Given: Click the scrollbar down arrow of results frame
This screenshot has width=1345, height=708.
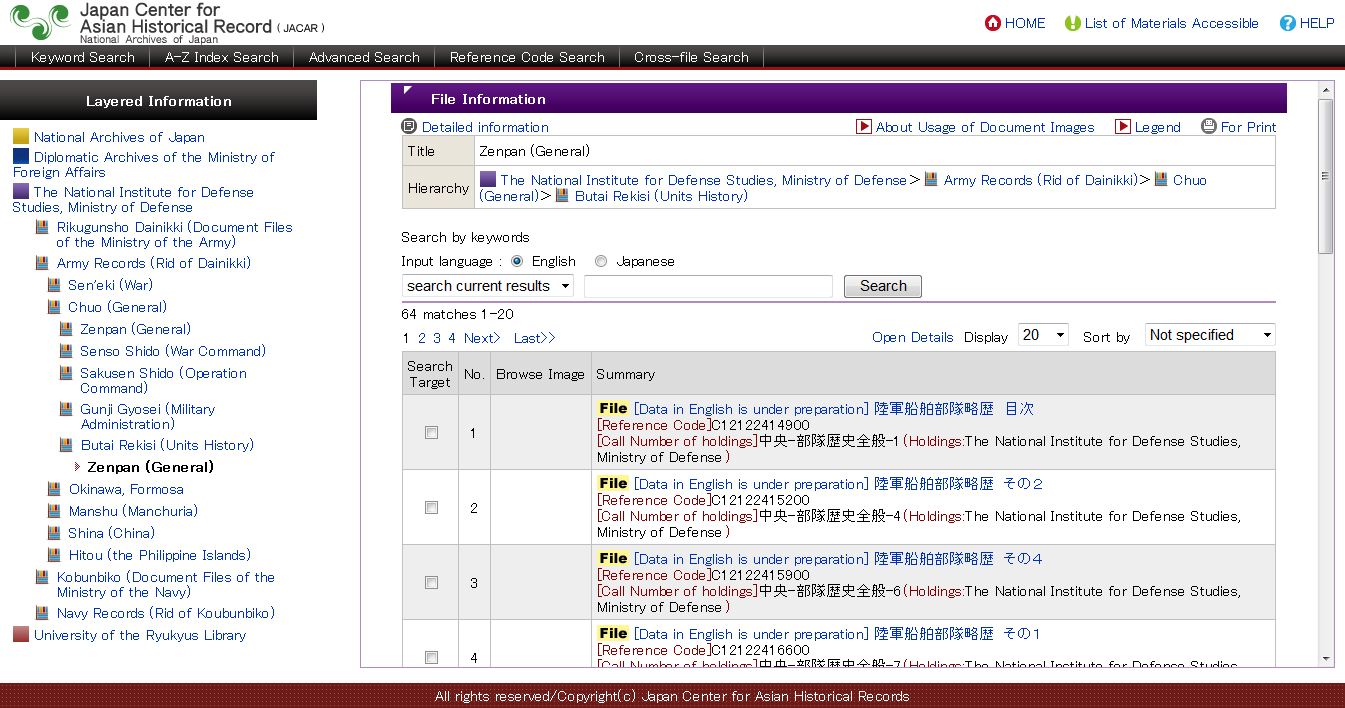Looking at the screenshot, I should (1326, 659).
